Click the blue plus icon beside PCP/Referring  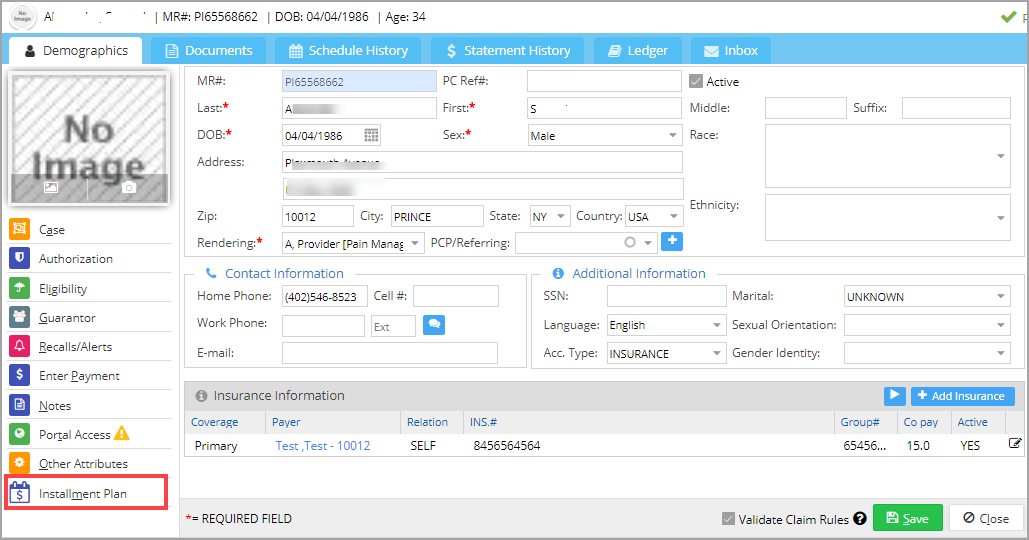(672, 241)
